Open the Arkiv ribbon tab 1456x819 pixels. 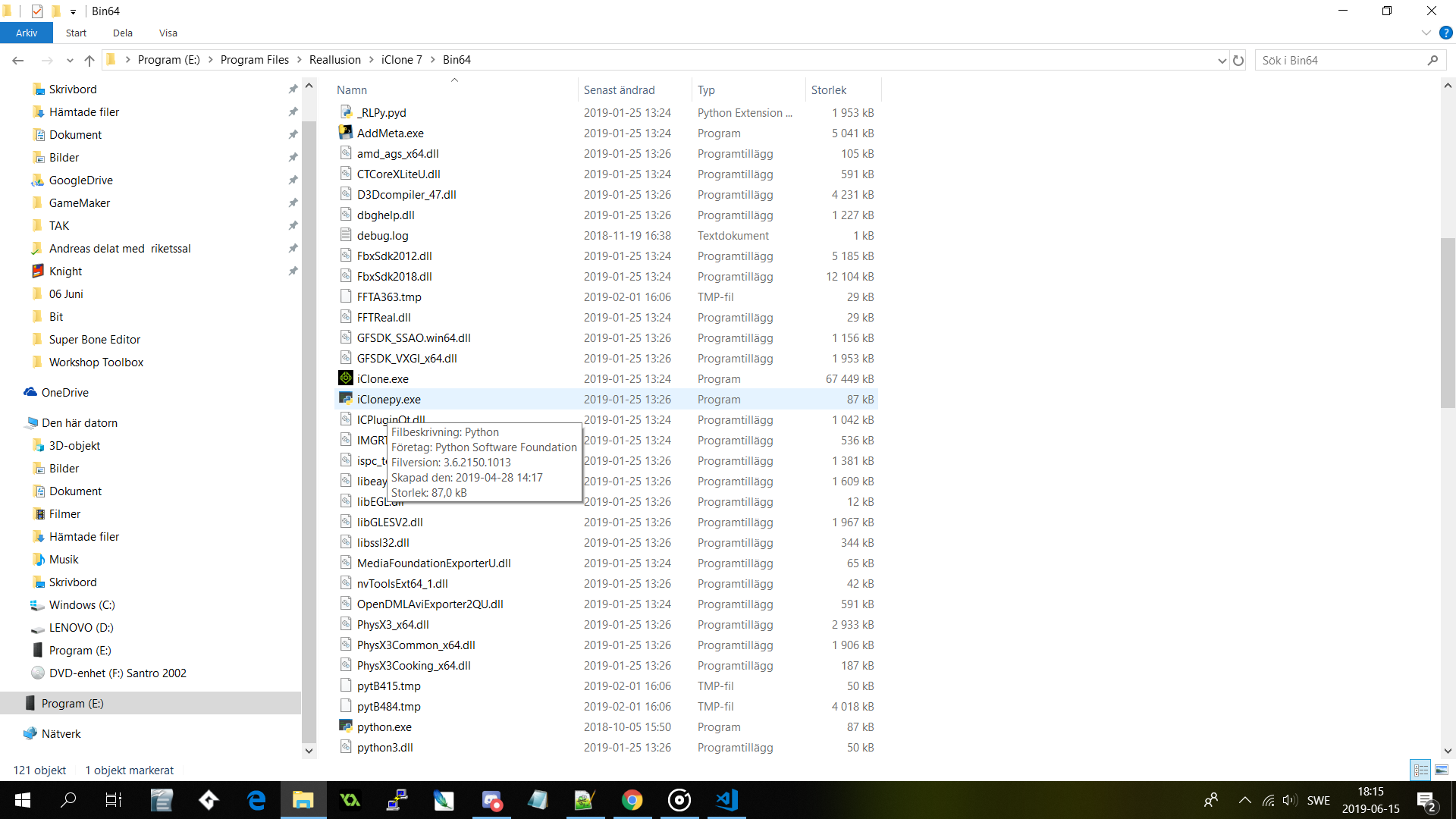point(27,33)
